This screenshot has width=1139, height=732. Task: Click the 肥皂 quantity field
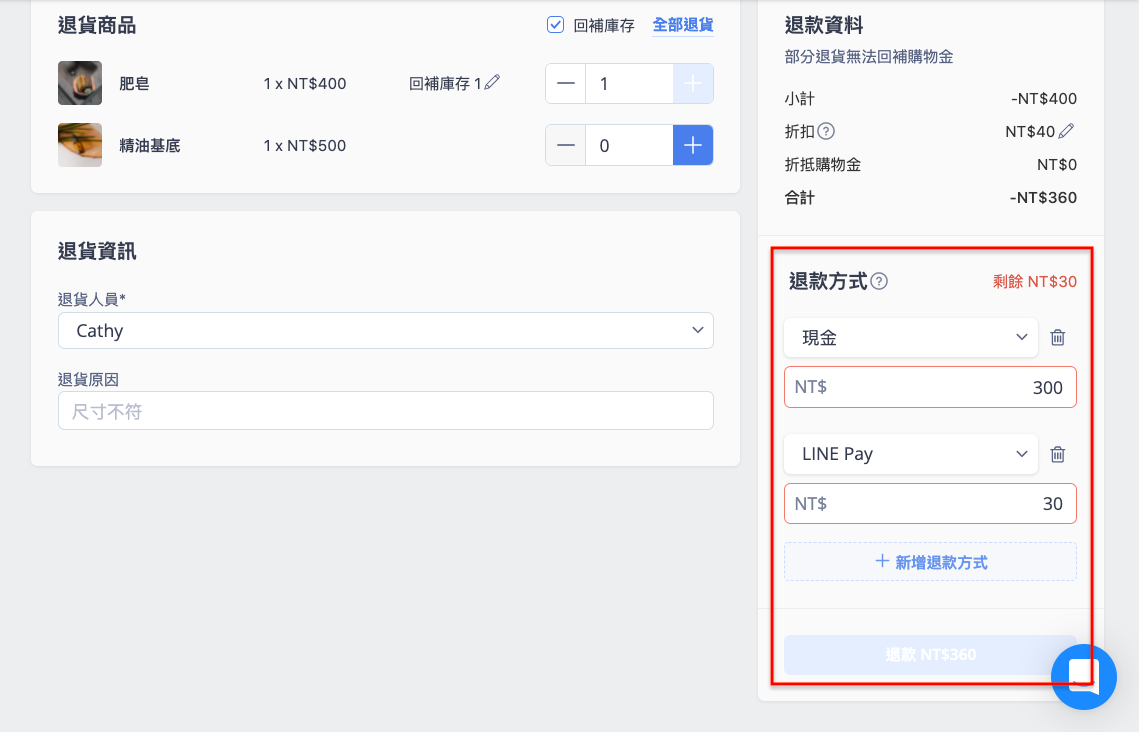pos(629,84)
